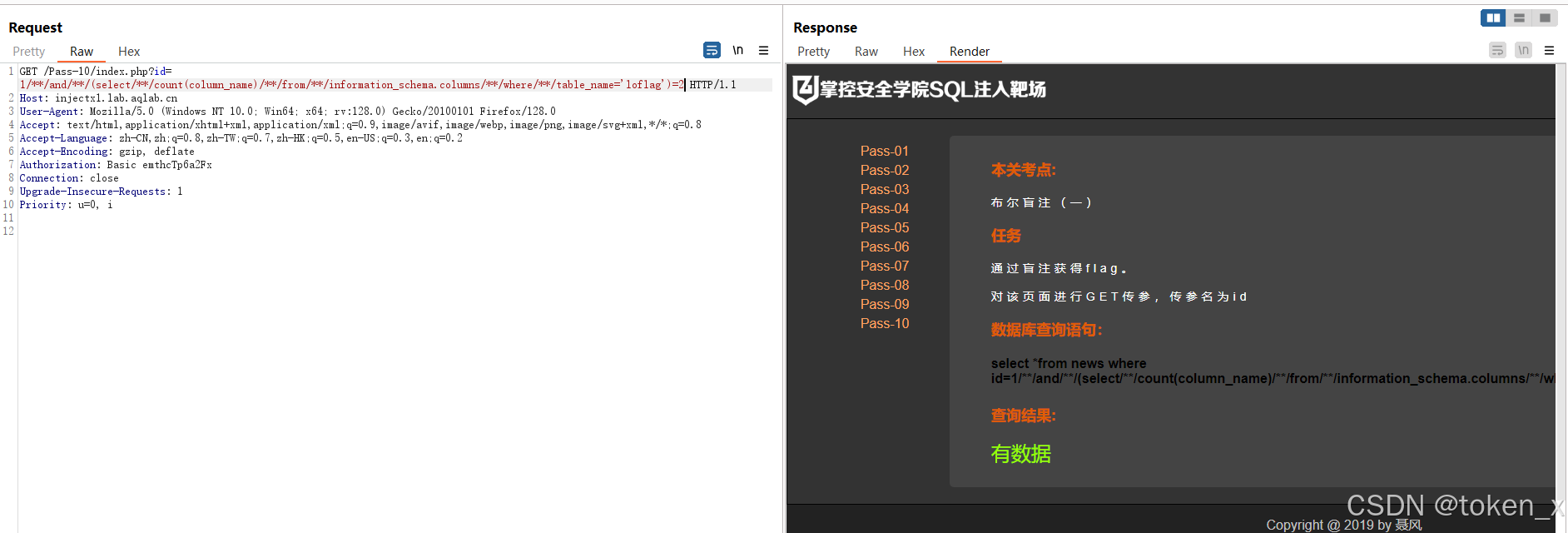Open the Pass-02 link

885,170
